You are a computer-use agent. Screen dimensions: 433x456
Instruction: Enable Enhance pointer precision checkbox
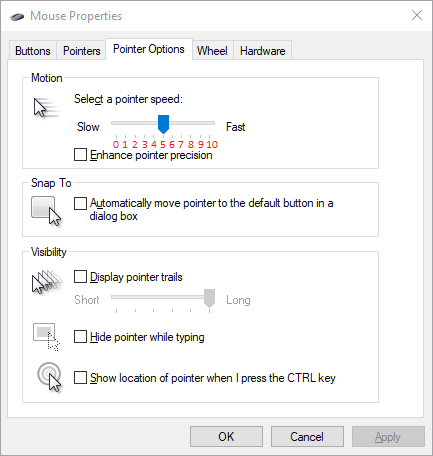click(80, 155)
